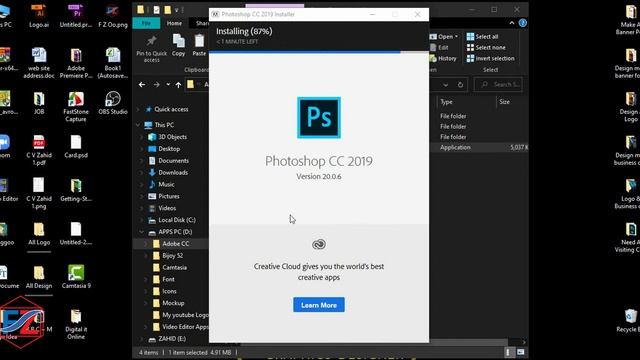Select Downloads in navigation pane
This screenshot has height=360, width=640.
coord(168,172)
